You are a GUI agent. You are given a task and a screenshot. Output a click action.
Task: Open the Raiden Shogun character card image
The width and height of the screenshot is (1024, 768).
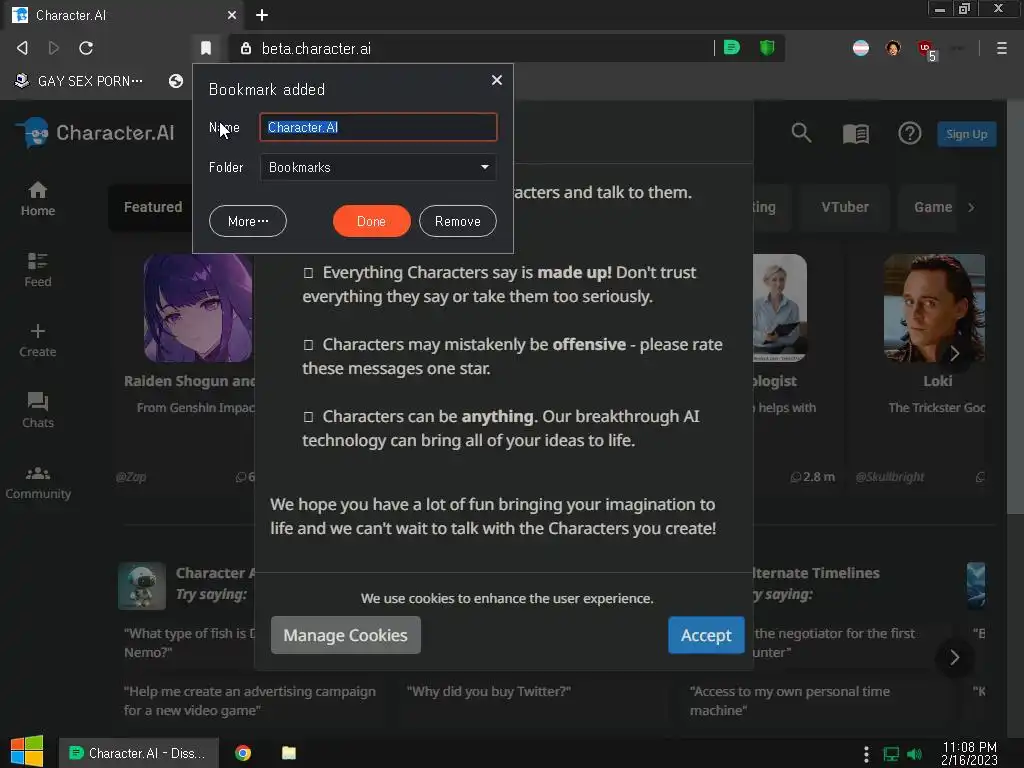[199, 308]
